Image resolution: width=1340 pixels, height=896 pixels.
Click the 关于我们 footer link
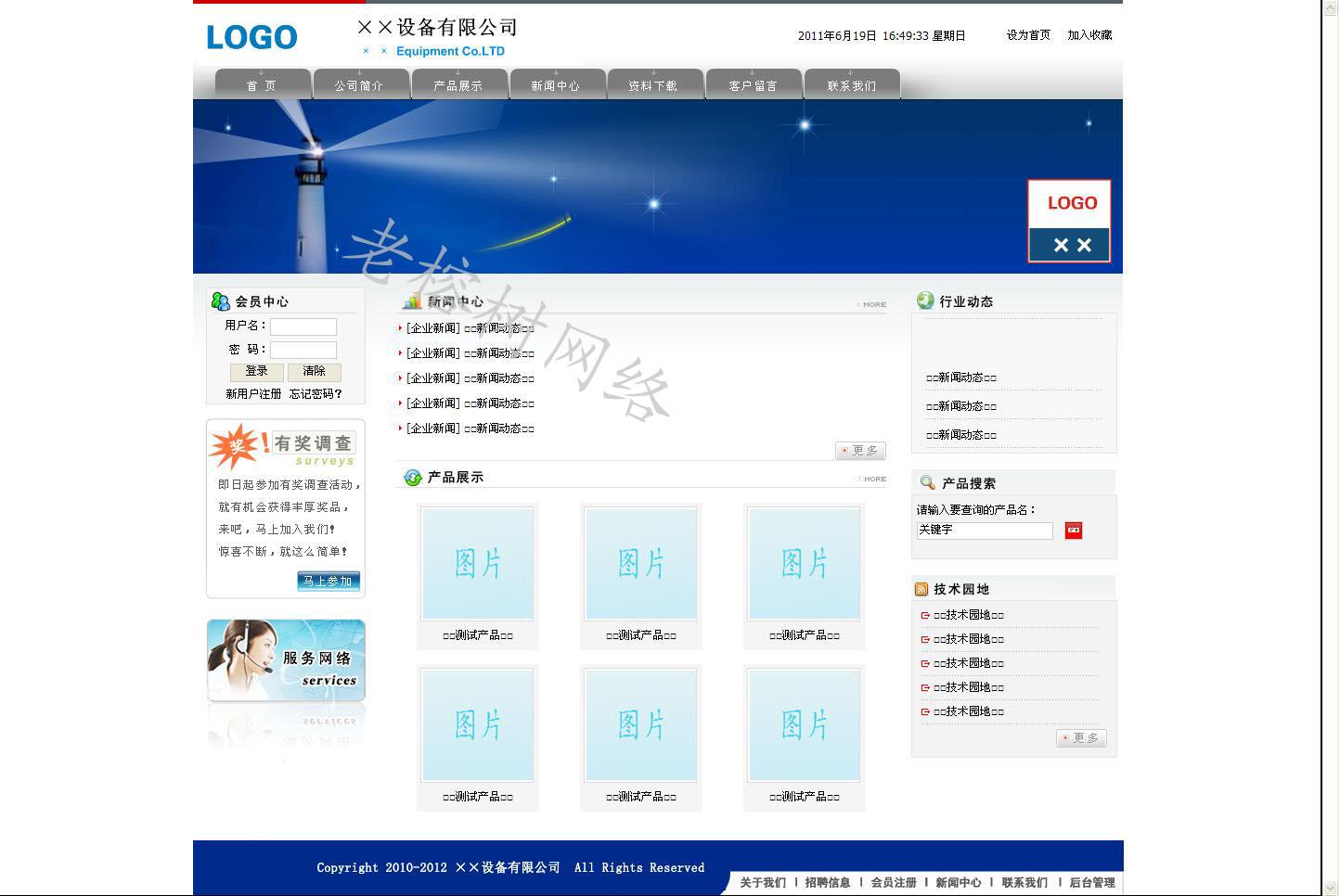tap(763, 883)
